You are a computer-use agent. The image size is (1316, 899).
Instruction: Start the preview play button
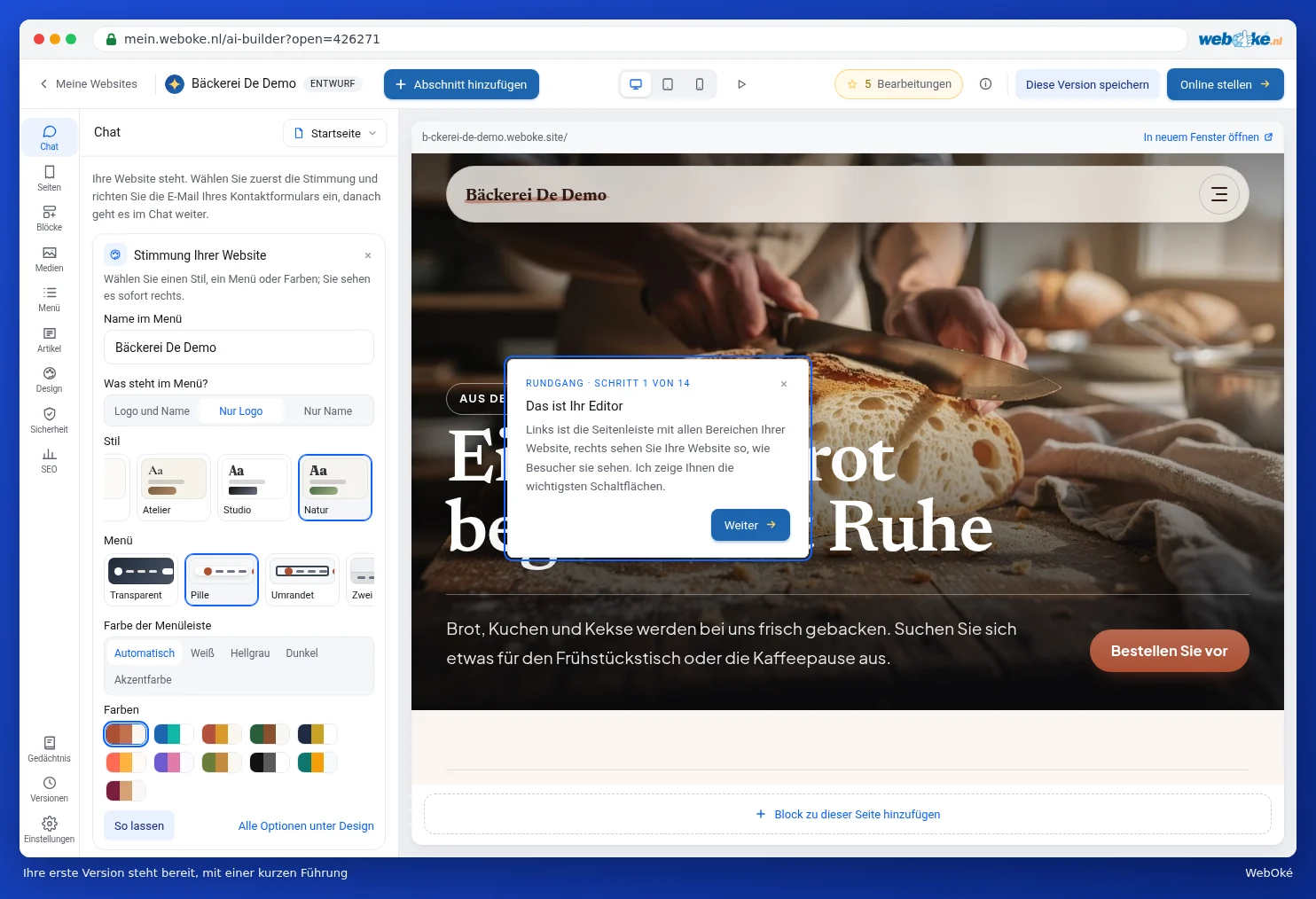pos(741,84)
